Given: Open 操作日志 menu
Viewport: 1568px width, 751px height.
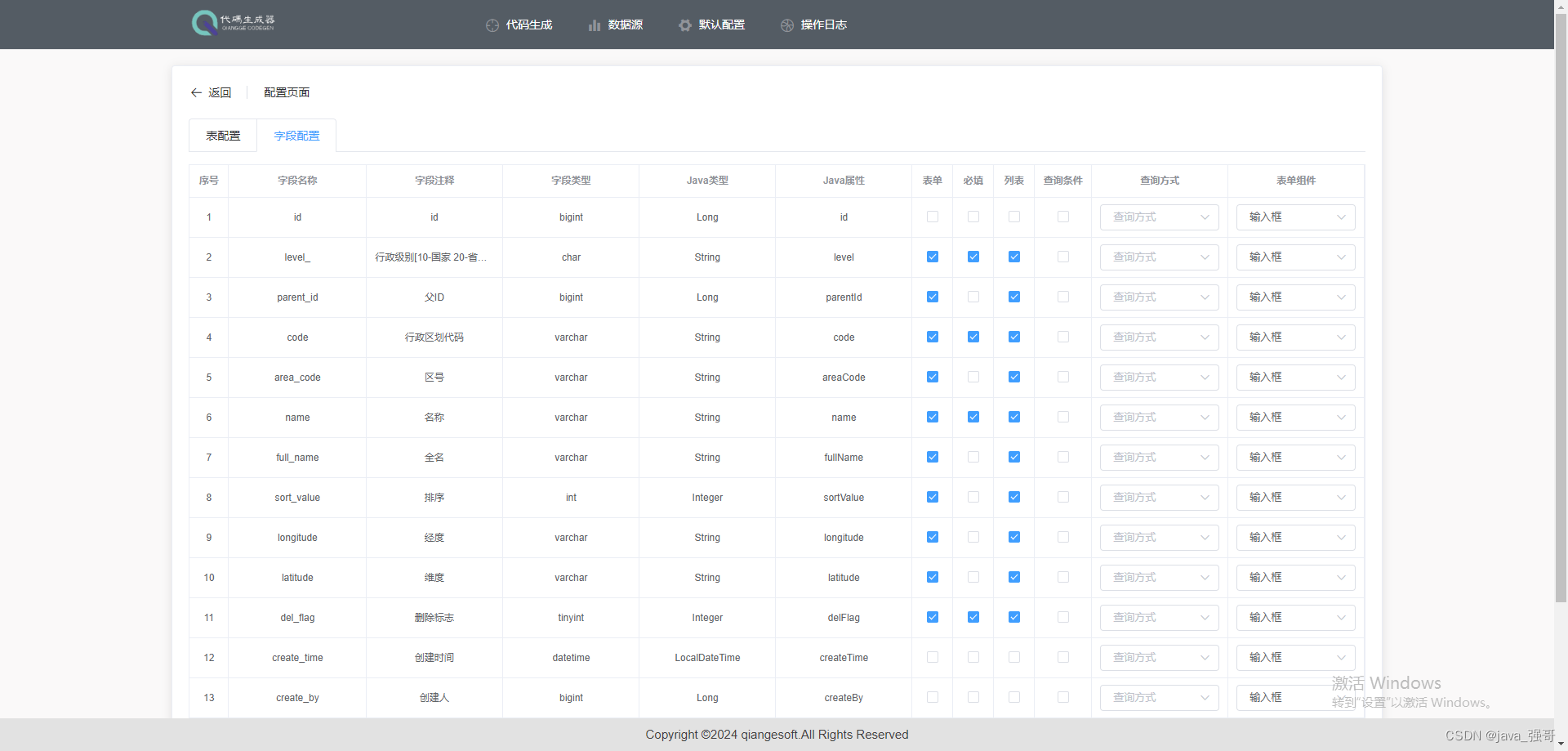Looking at the screenshot, I should [814, 25].
